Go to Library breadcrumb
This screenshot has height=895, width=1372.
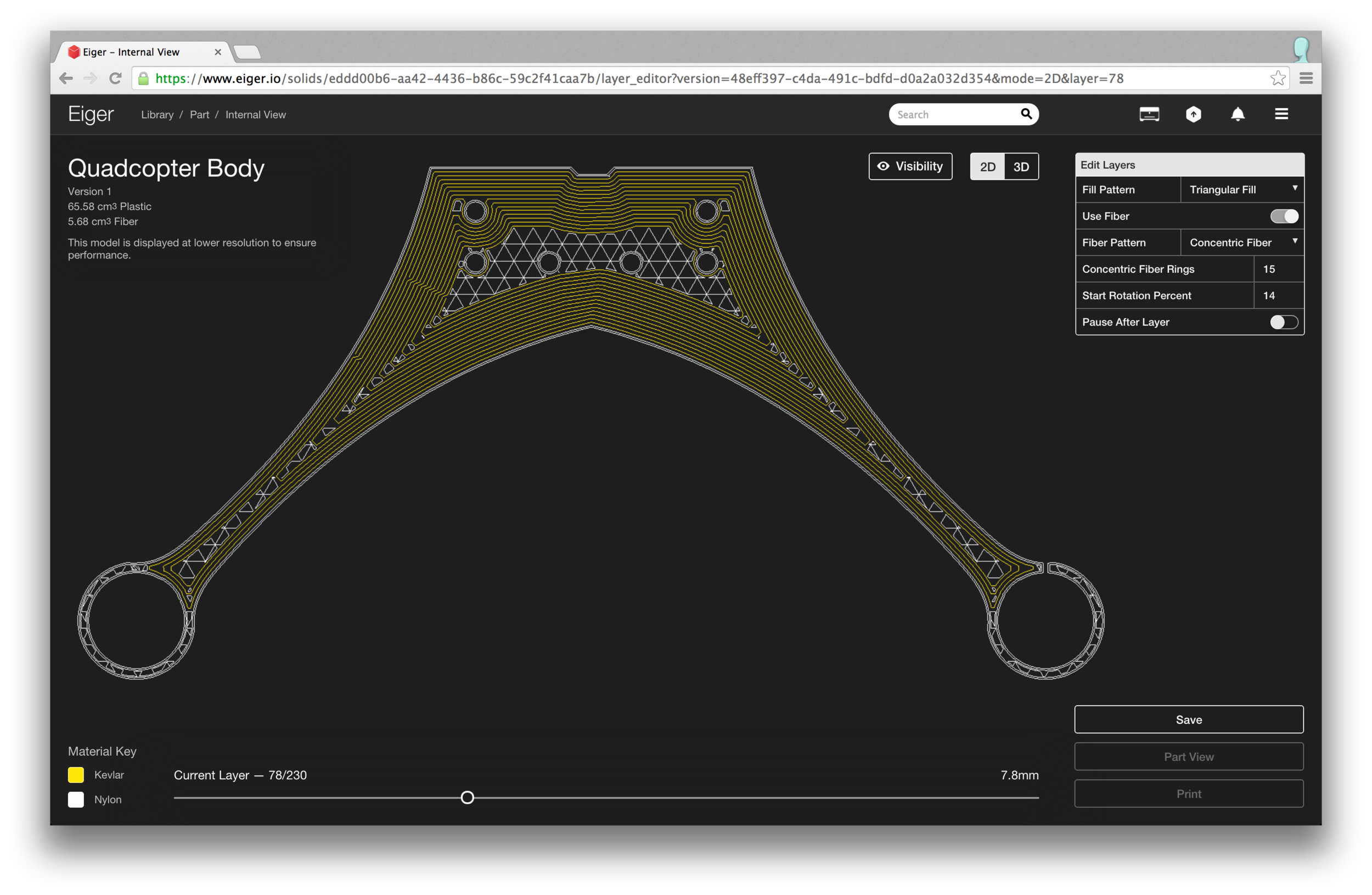pyautogui.click(x=157, y=115)
